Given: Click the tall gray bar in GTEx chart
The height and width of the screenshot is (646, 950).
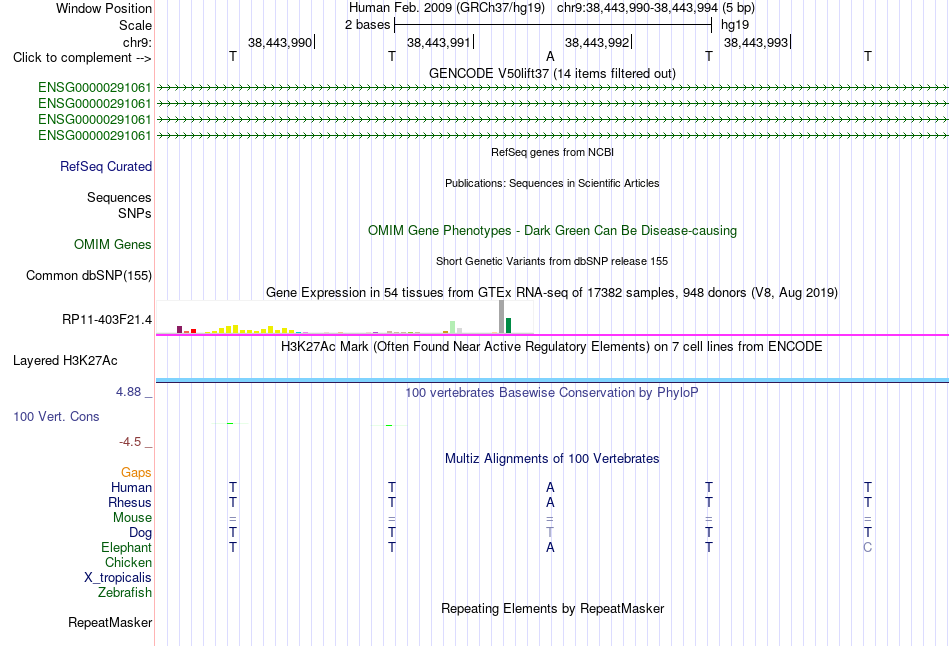Looking at the screenshot, I should coord(502,317).
